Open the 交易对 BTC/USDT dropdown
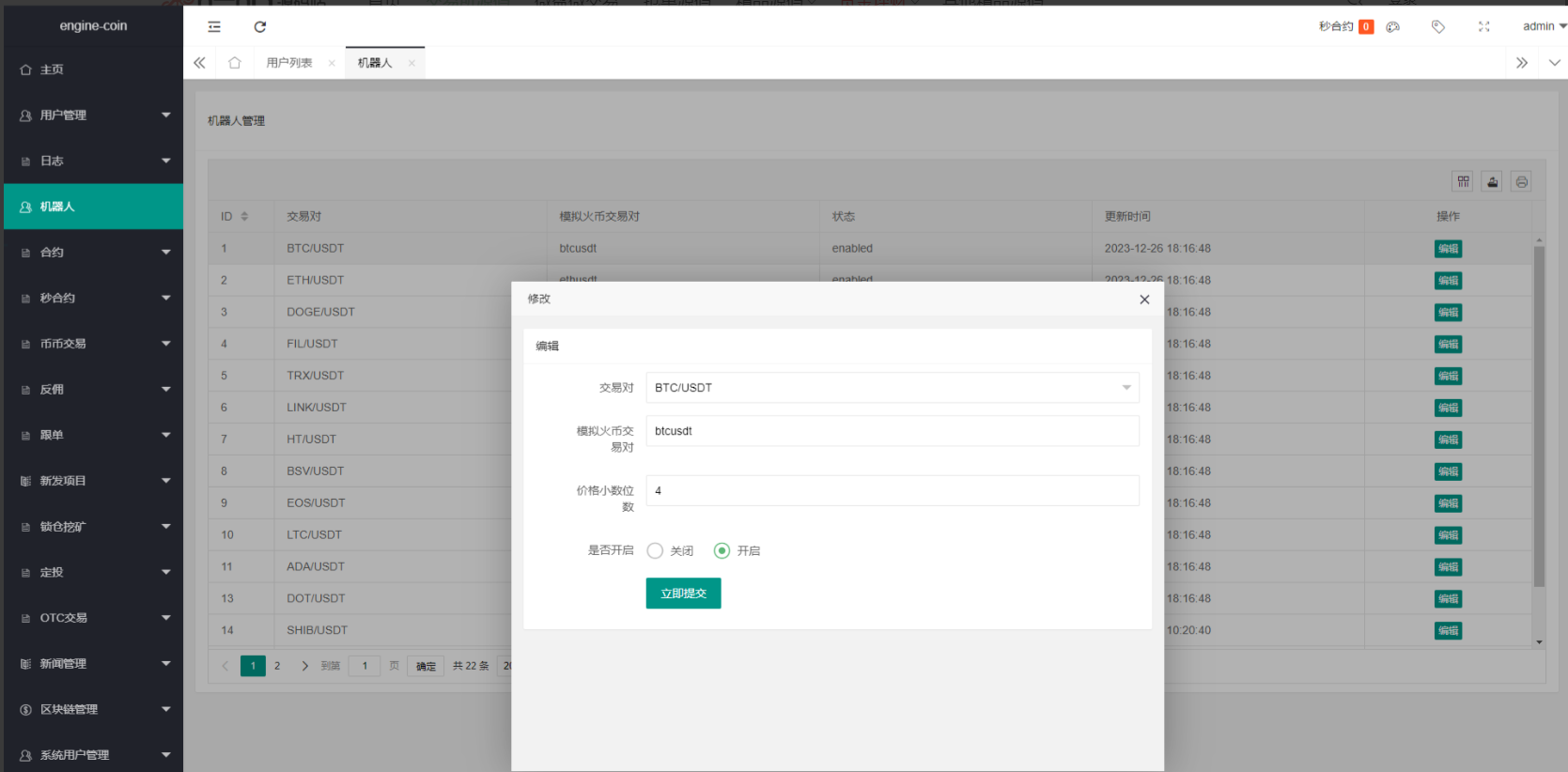This screenshot has width=1568, height=772. click(892, 388)
